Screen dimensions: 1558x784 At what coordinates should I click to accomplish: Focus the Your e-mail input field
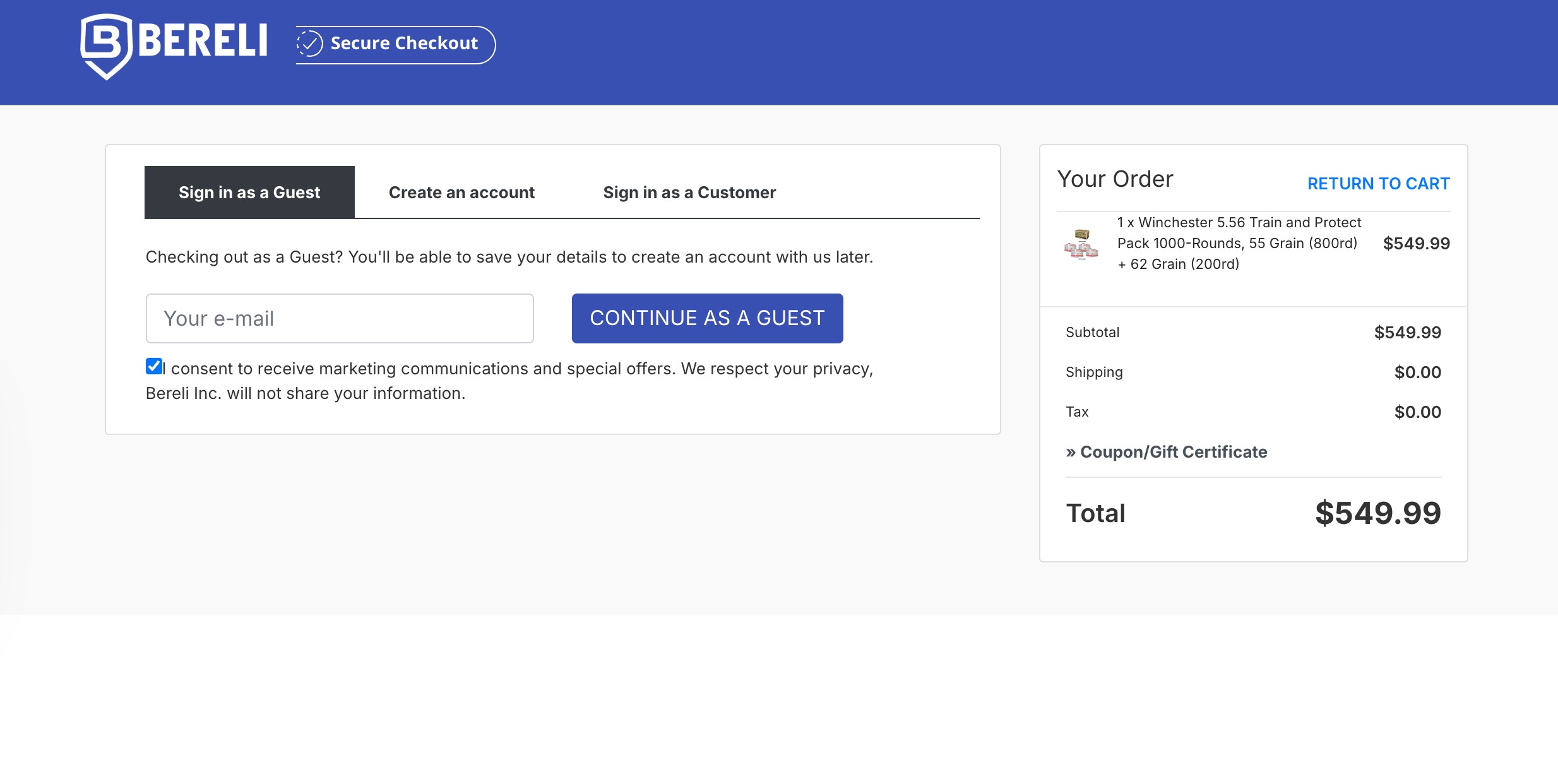(340, 318)
